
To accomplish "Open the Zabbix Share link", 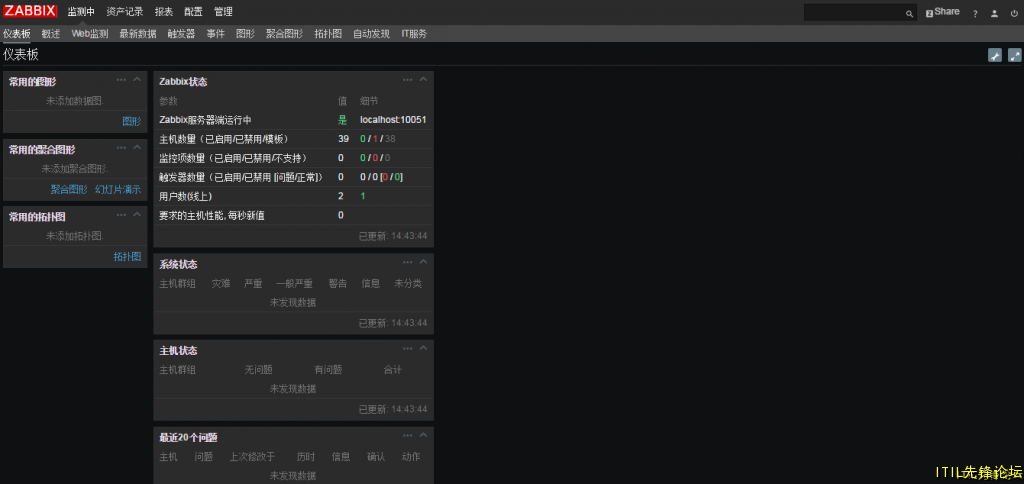I will point(942,12).
